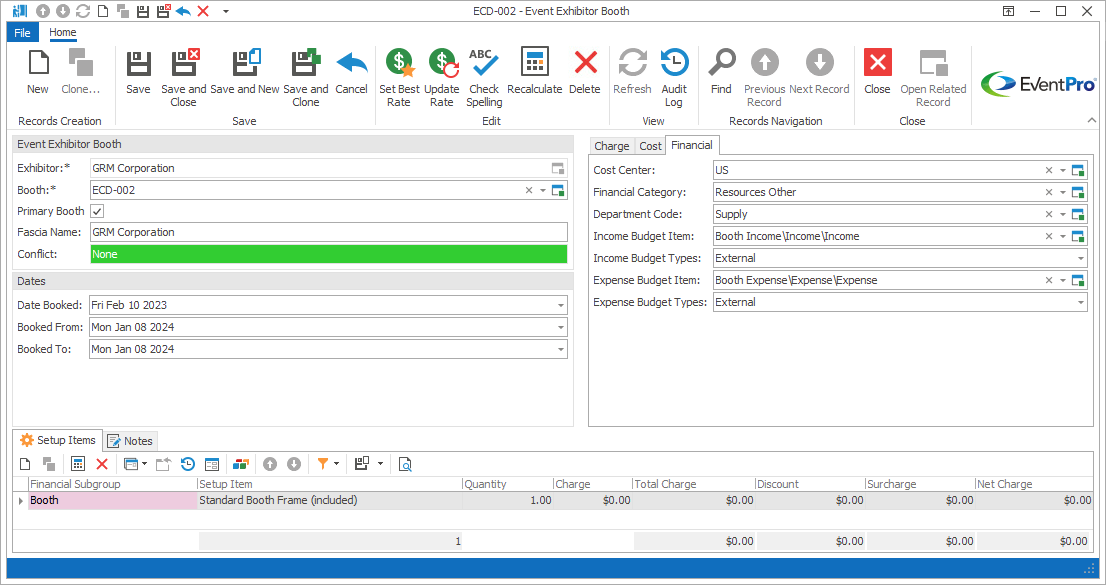Click the filter funnel icon

(322, 464)
